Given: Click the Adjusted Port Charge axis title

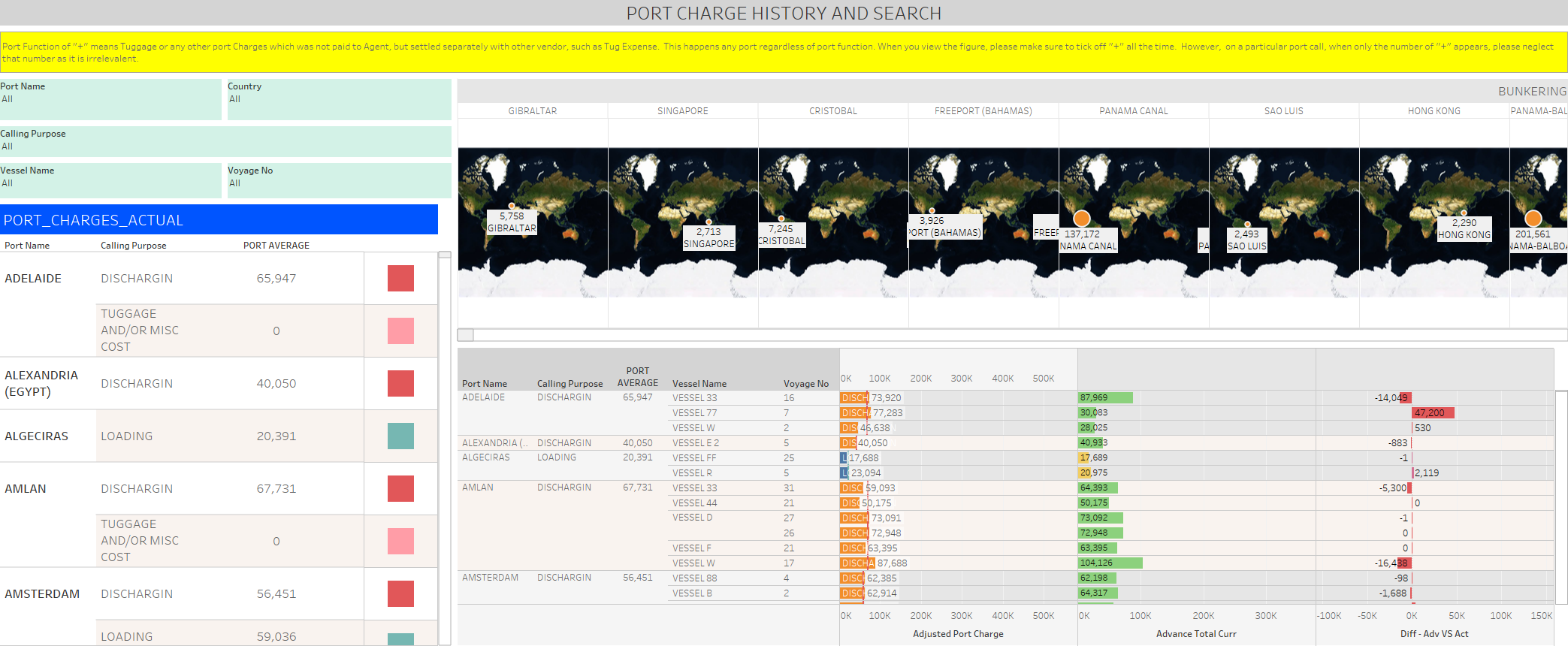Looking at the screenshot, I should (x=958, y=634).
